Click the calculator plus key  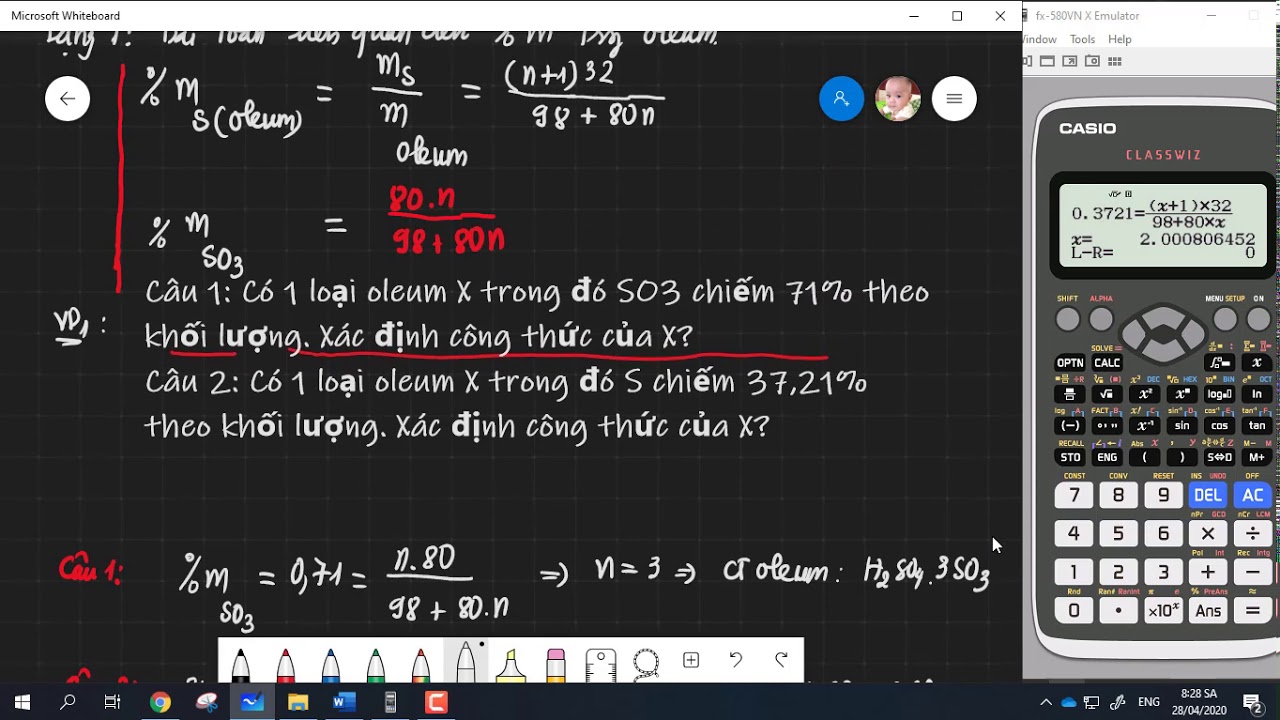coord(1207,572)
